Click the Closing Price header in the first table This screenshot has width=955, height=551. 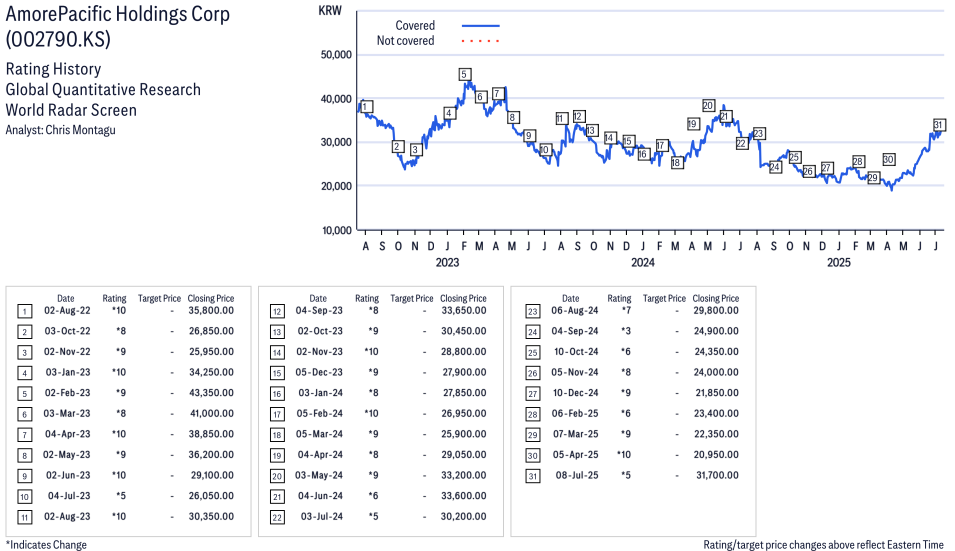[211, 298]
